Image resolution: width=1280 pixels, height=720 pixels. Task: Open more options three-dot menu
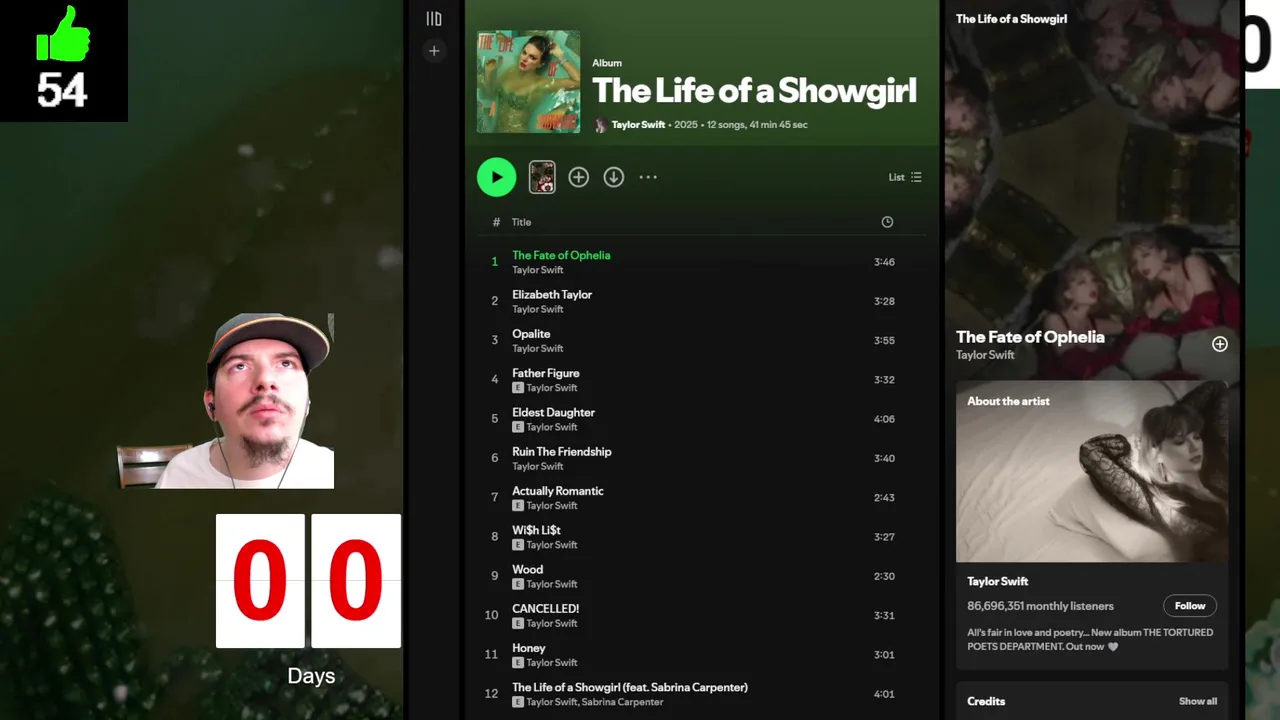tap(648, 177)
